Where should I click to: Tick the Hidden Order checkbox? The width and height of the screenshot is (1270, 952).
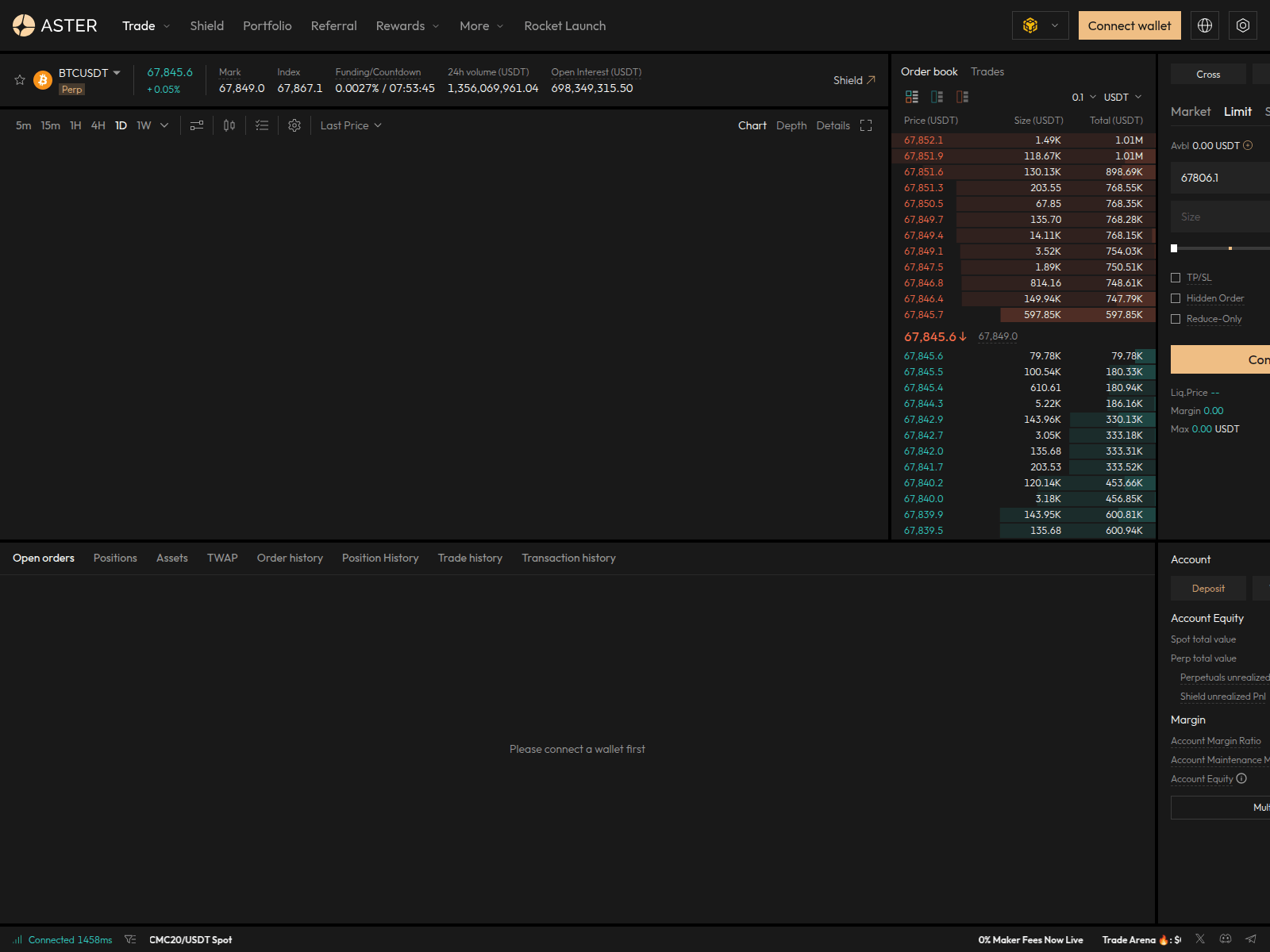click(x=1176, y=298)
